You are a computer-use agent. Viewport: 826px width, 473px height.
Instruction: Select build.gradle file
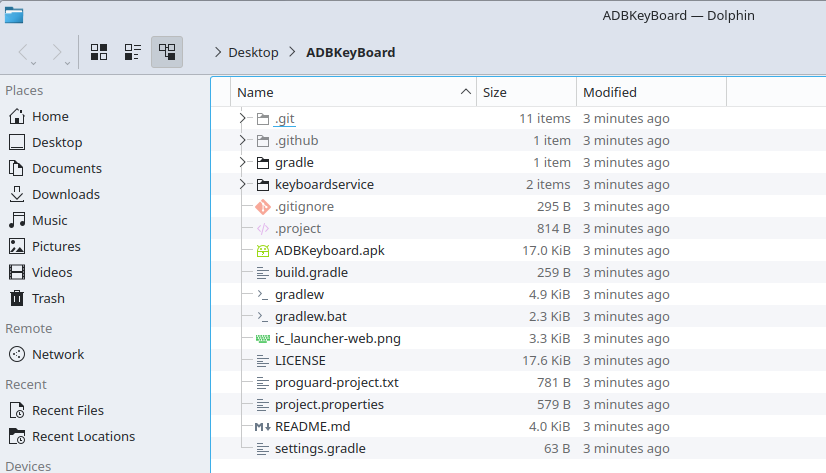tap(311, 273)
